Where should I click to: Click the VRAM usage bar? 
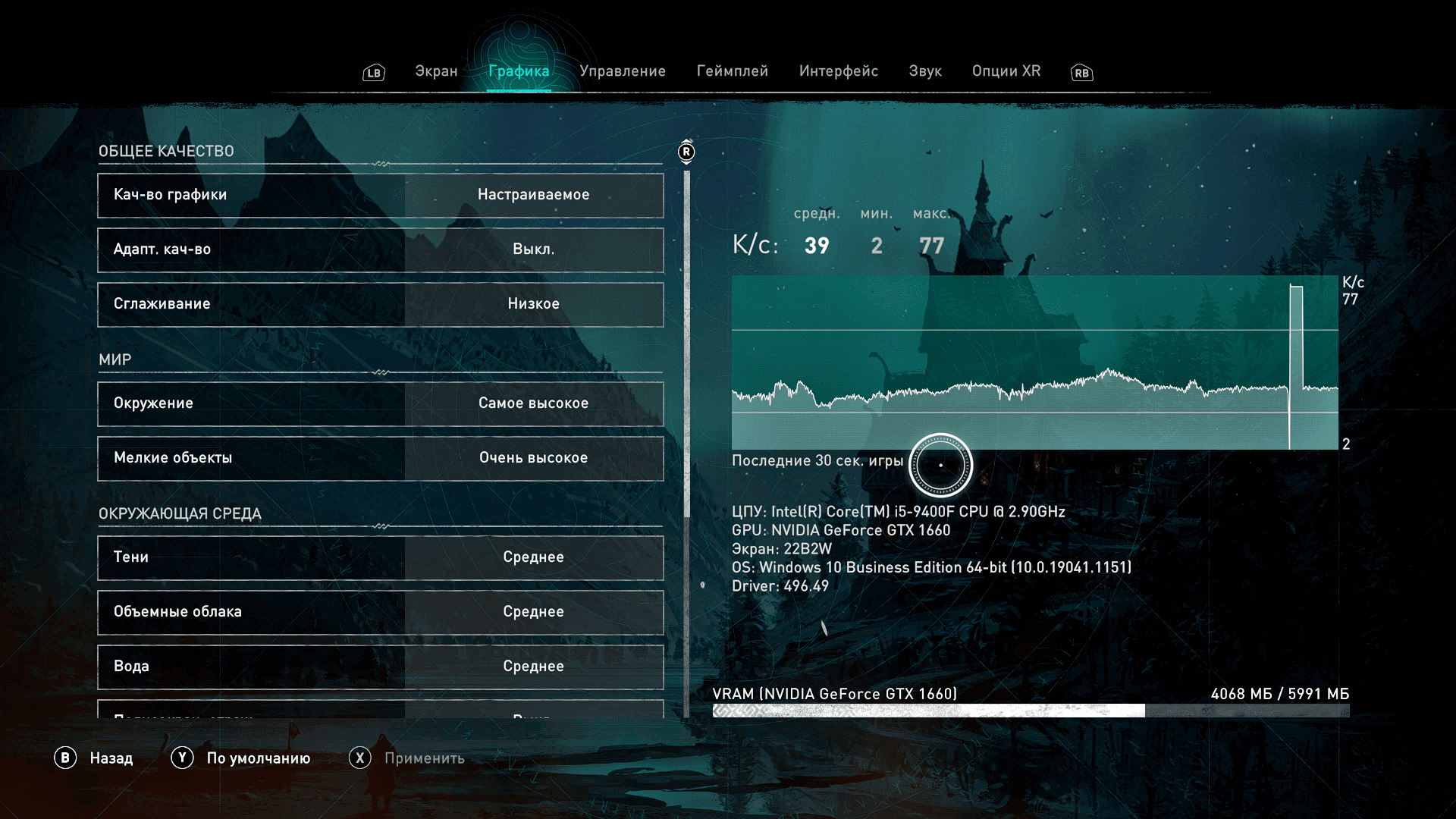1031,711
